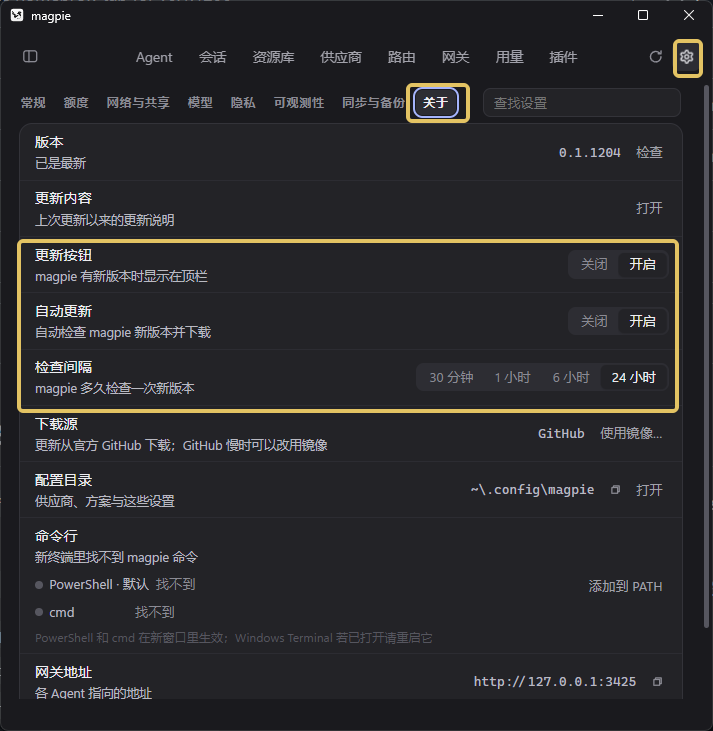Viewport: 713px width, 731px height.
Task: Click the http://127.0.0.1:3425 address text
Action: (x=555, y=682)
